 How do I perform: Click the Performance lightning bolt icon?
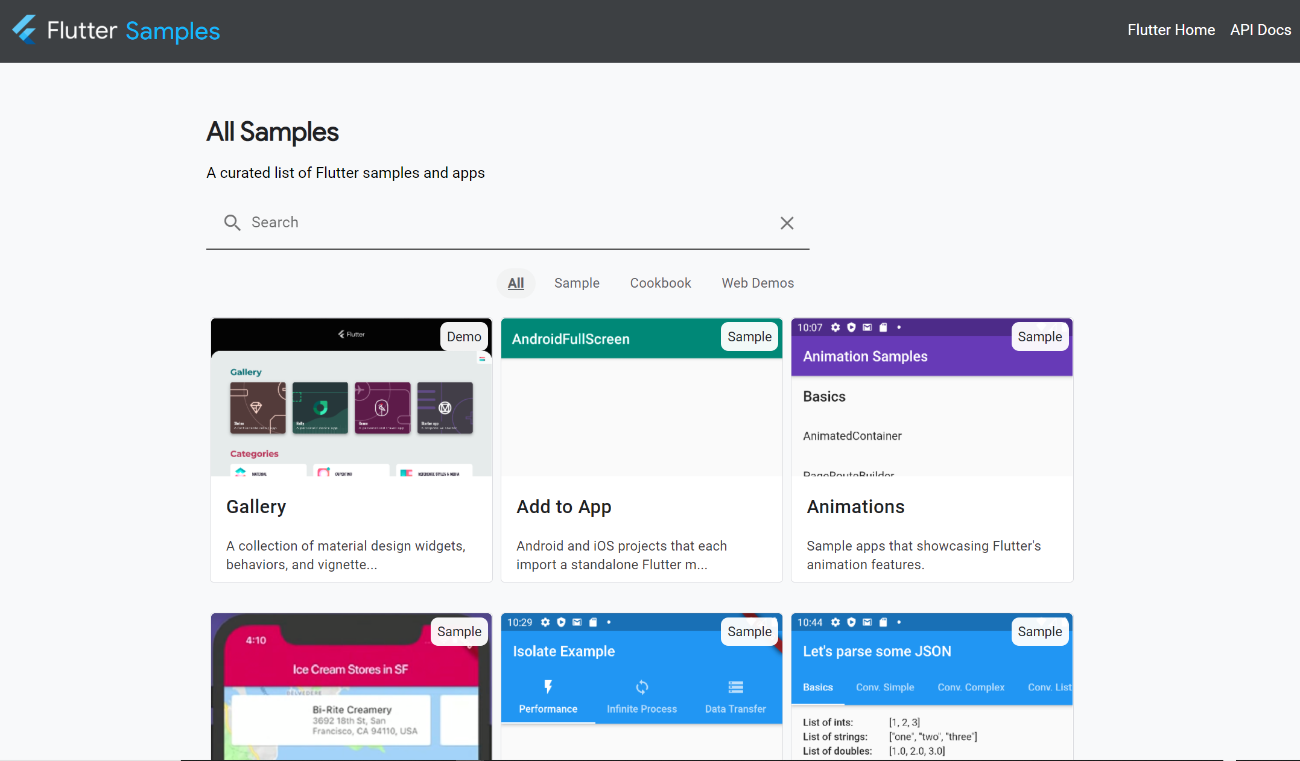pyautogui.click(x=548, y=687)
